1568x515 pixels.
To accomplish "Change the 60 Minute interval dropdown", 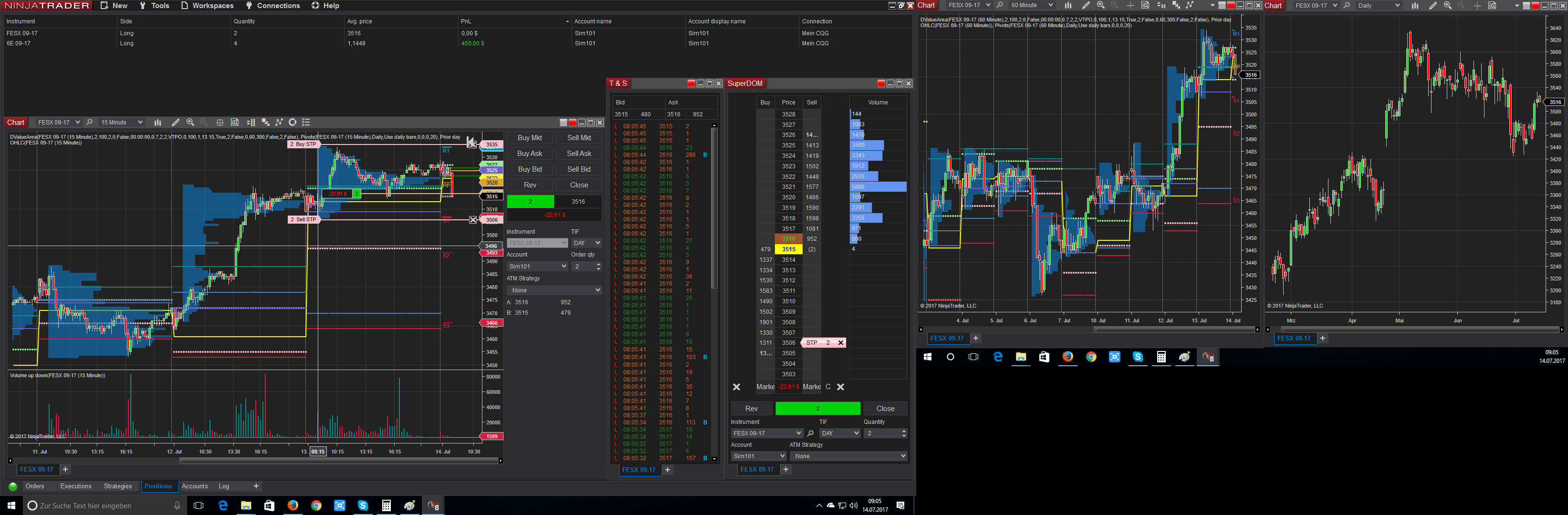I will (x=1032, y=5).
